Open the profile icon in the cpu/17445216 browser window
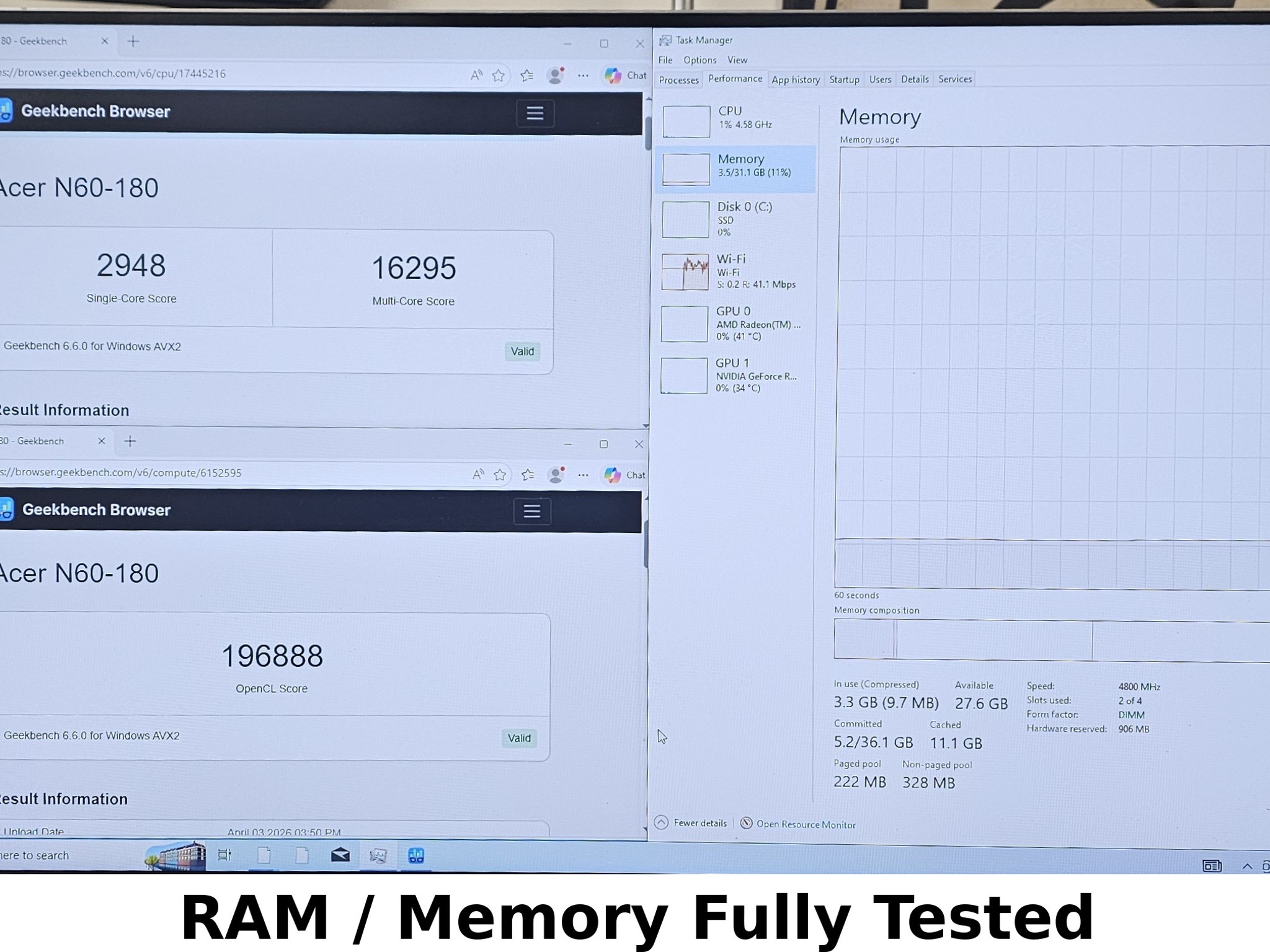Image resolution: width=1270 pixels, height=952 pixels. 556,75
